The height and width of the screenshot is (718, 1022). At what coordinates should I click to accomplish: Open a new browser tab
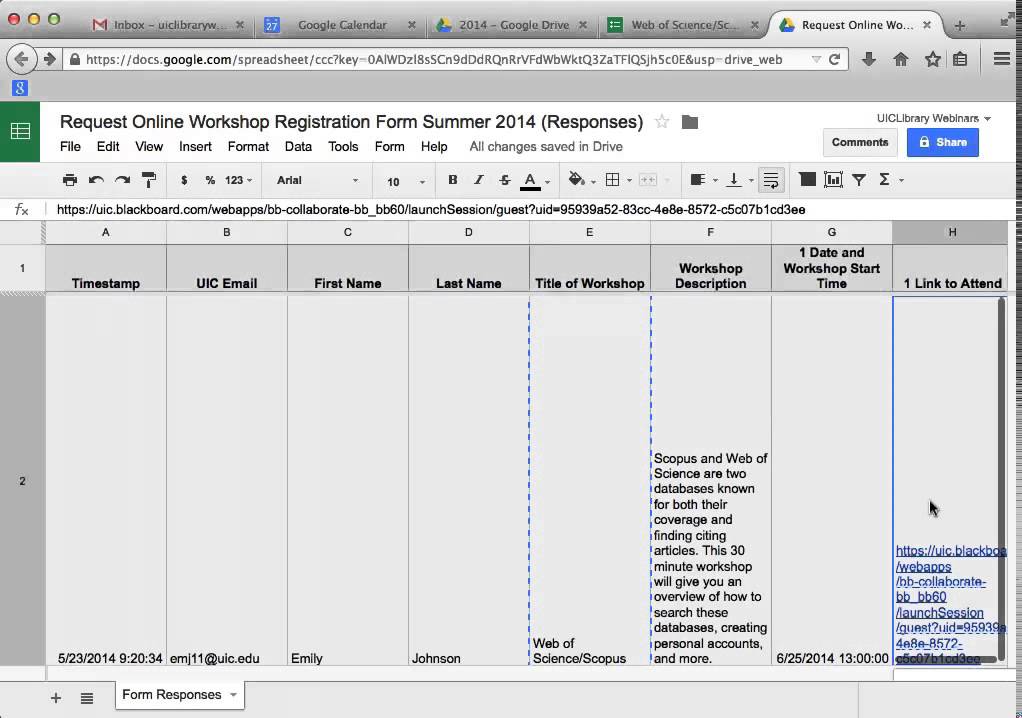(959, 25)
